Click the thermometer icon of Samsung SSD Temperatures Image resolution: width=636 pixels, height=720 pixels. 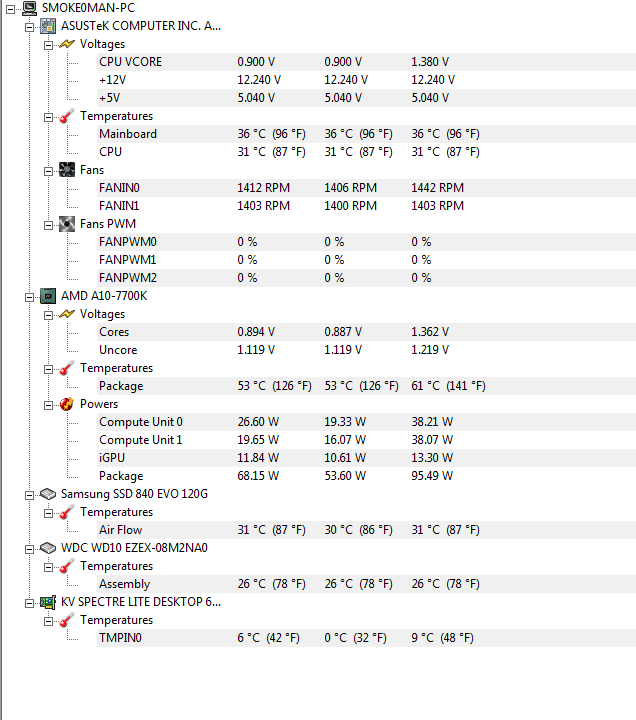point(67,512)
